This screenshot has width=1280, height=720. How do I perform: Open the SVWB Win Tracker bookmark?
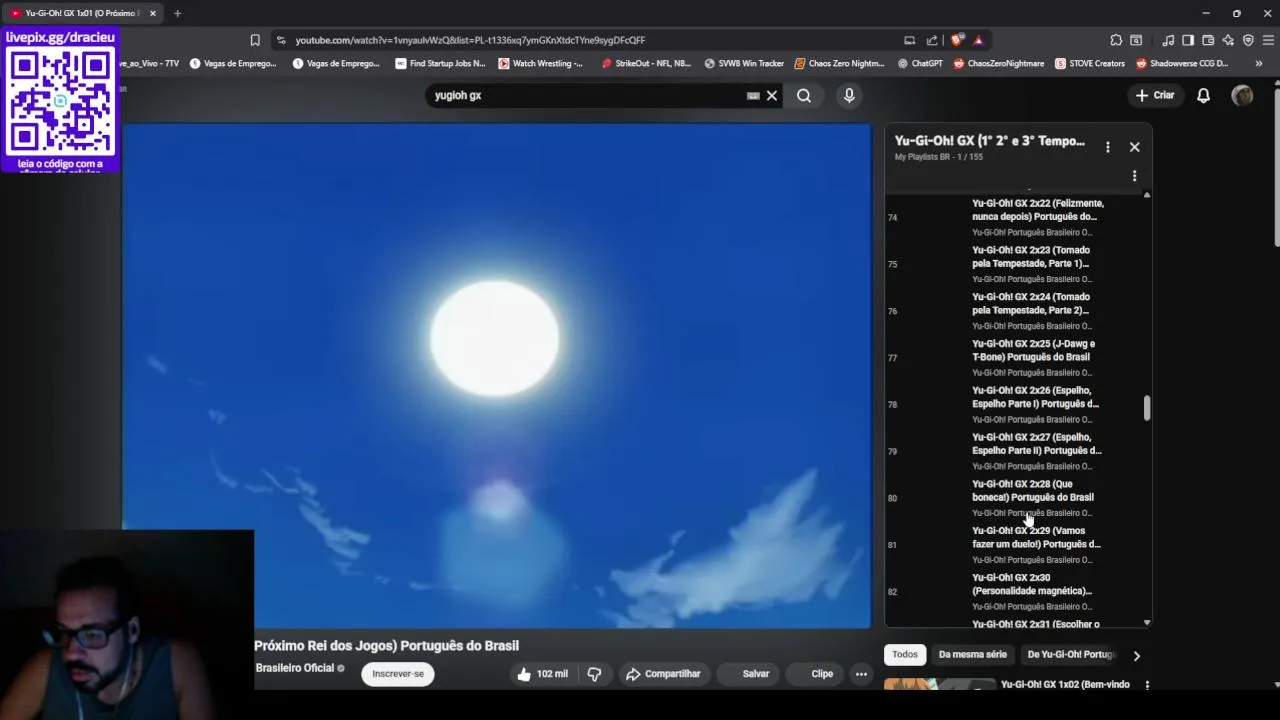[x=743, y=63]
